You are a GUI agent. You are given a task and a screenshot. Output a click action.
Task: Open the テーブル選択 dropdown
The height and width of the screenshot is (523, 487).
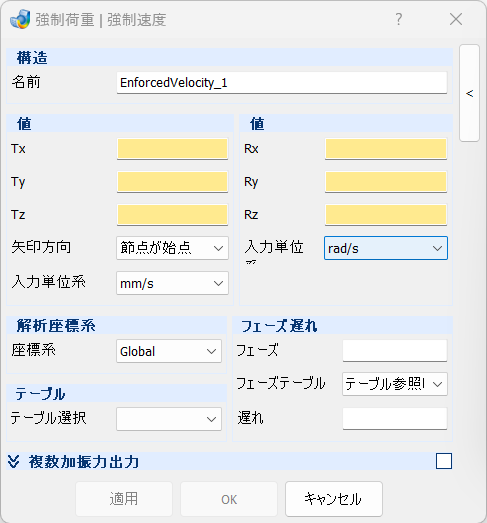pos(169,419)
